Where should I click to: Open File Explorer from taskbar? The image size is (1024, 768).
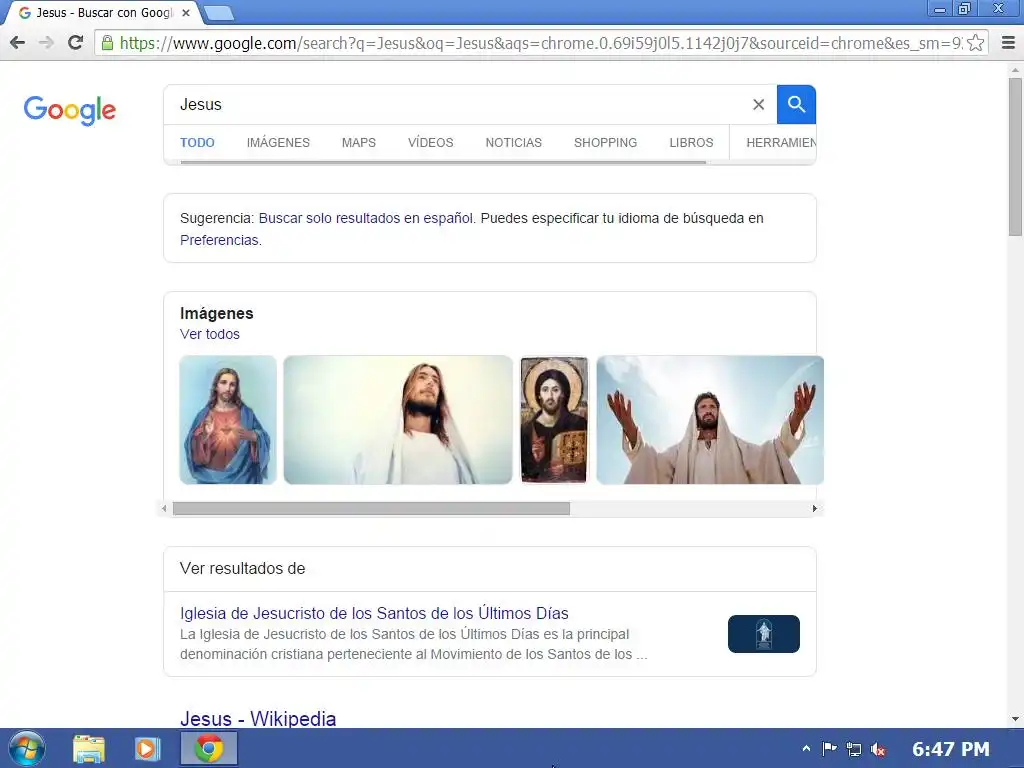(89, 748)
